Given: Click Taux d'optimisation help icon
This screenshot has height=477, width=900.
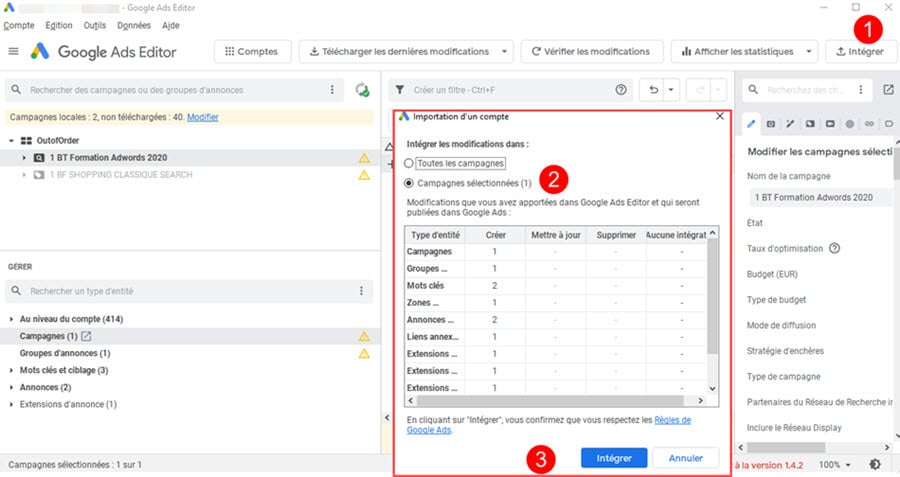Looking at the screenshot, I should 835,249.
